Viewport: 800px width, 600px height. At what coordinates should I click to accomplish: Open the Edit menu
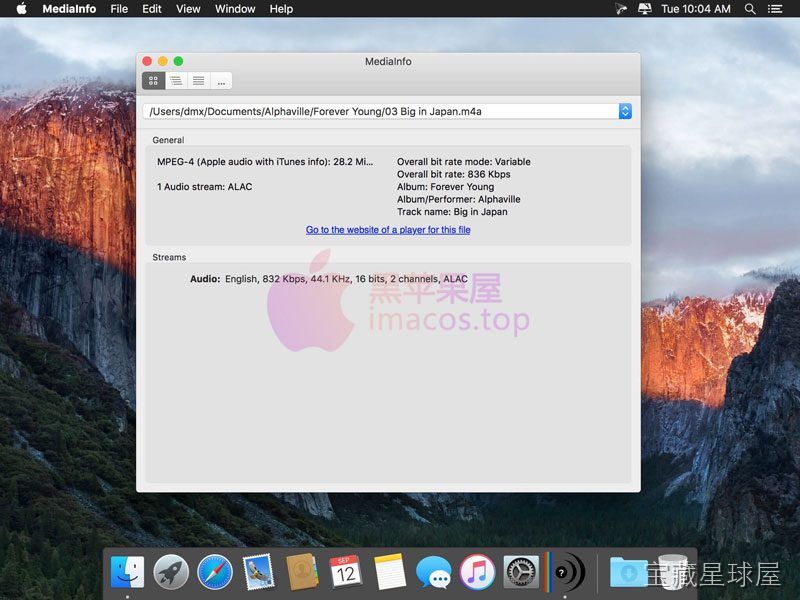pos(152,9)
